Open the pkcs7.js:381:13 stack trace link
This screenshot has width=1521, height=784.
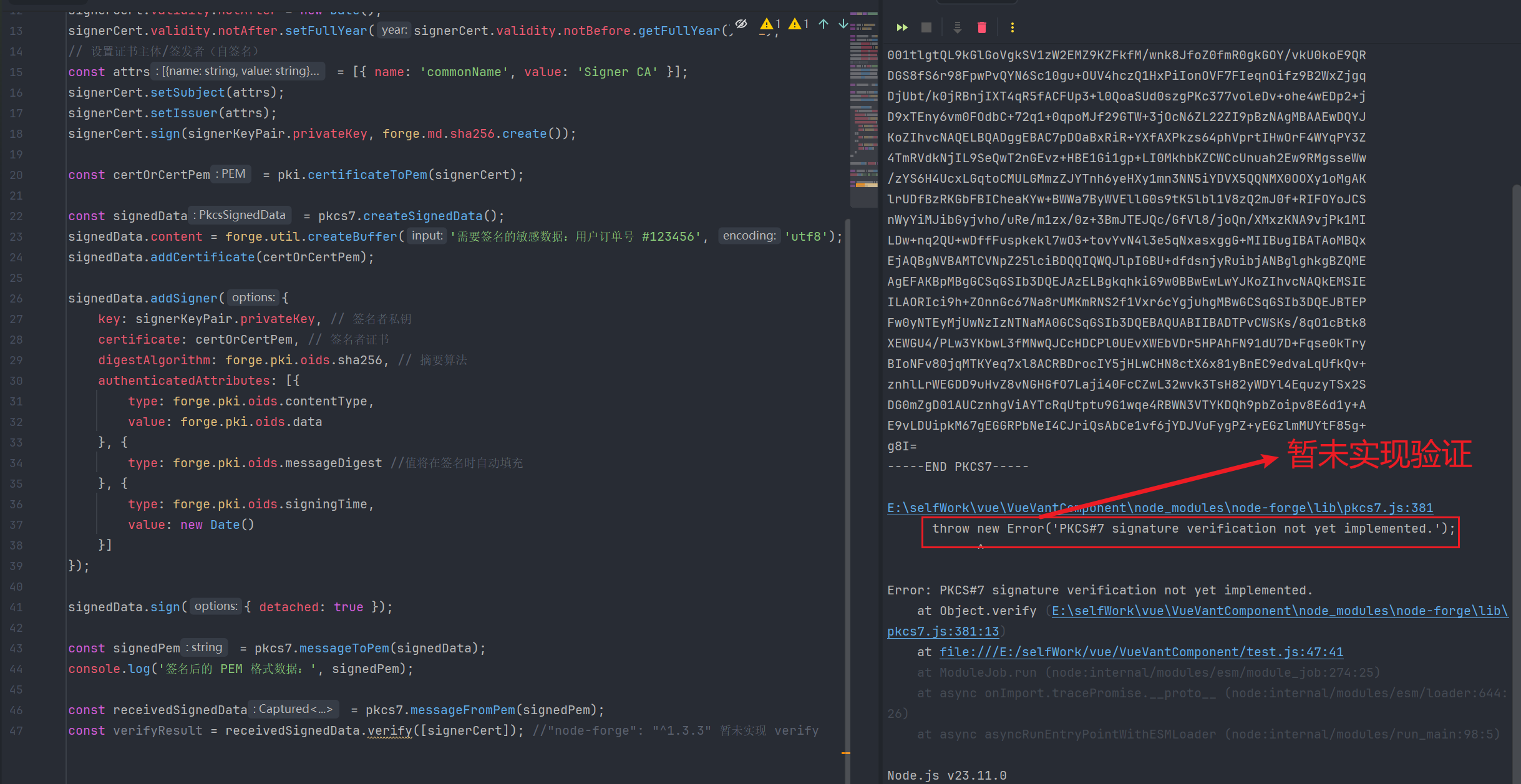point(942,631)
